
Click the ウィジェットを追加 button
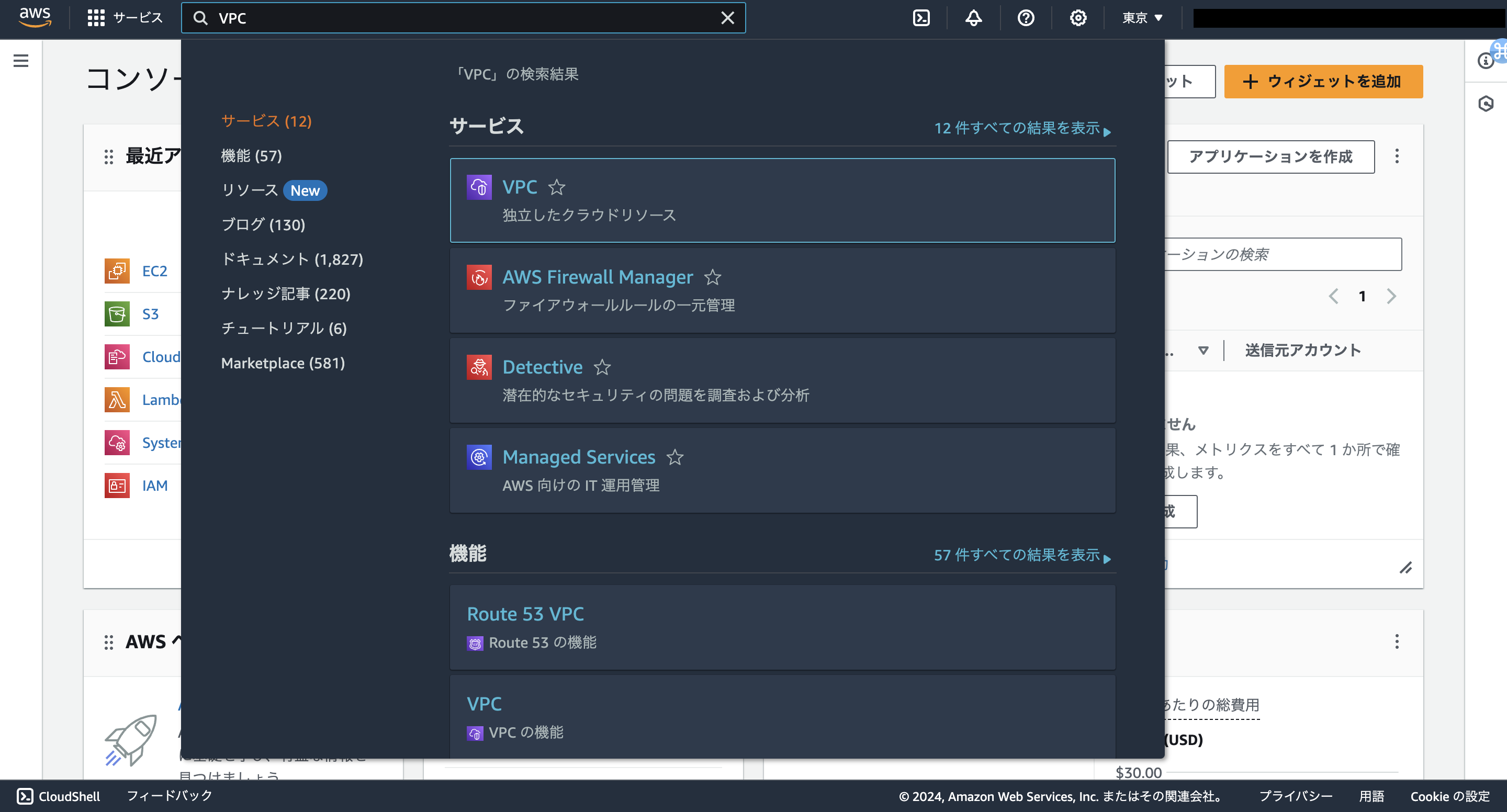coord(1323,81)
